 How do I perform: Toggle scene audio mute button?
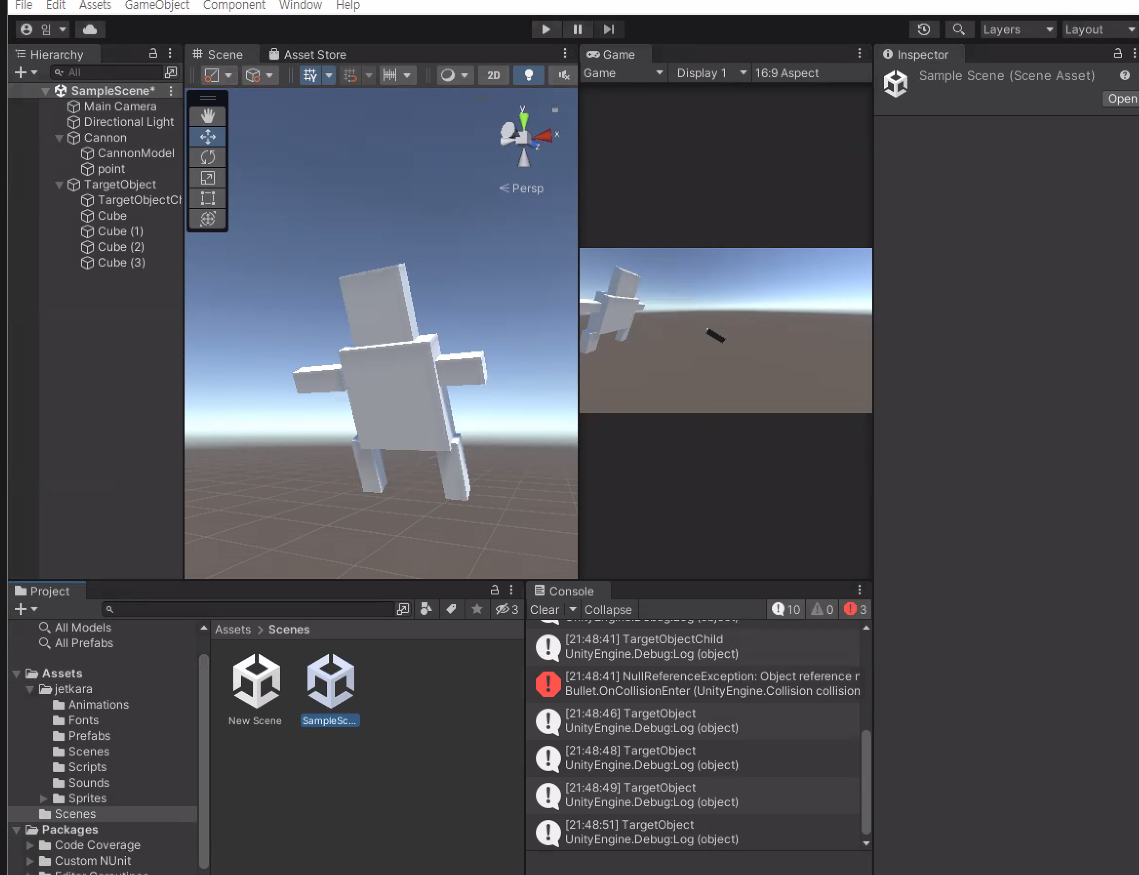tap(563, 75)
